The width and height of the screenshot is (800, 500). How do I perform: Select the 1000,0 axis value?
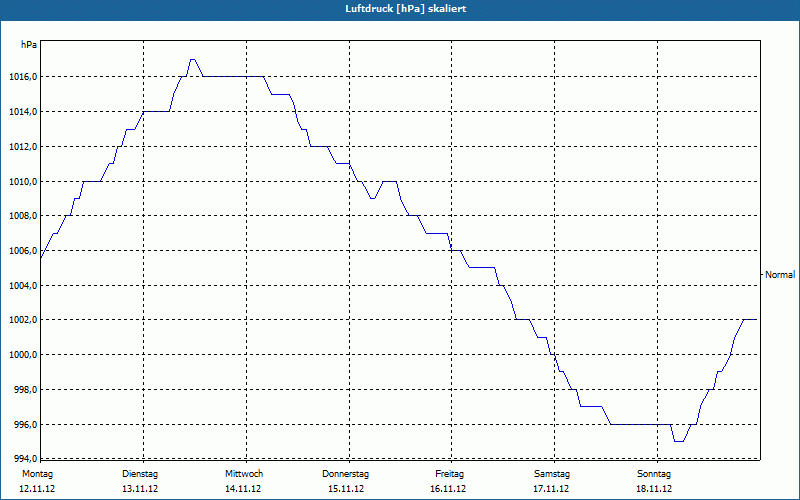tap(23, 355)
